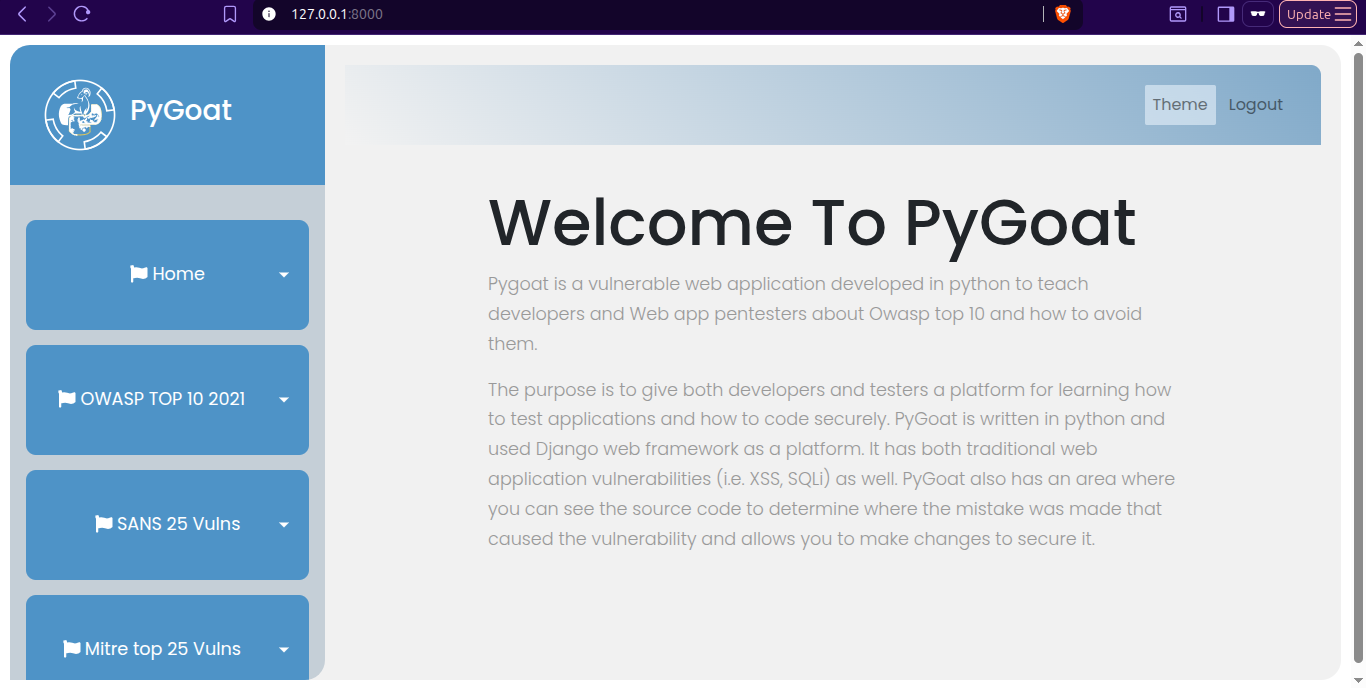Open Brave Shields lion icon

pyautogui.click(x=1062, y=14)
